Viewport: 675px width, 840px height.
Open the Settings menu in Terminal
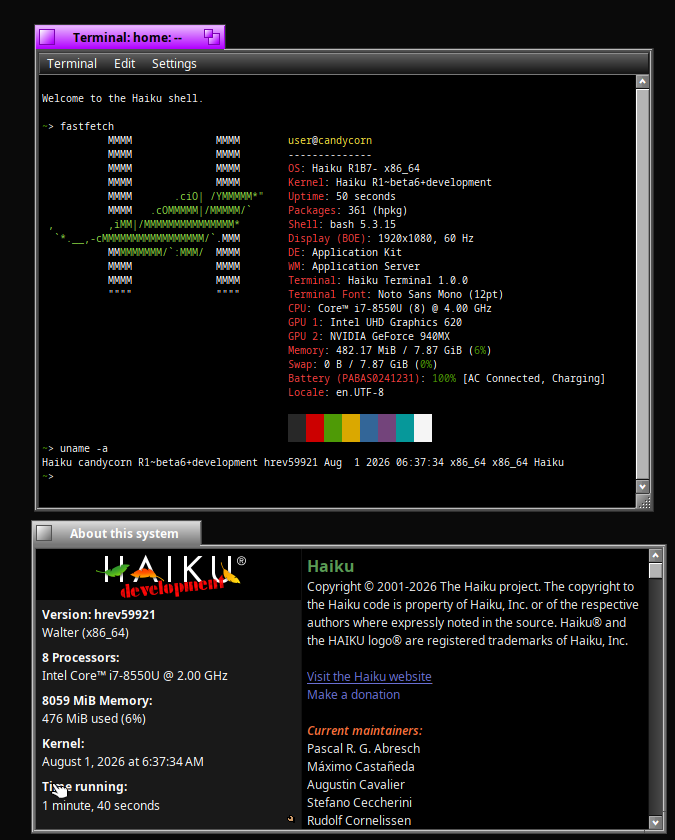174,64
